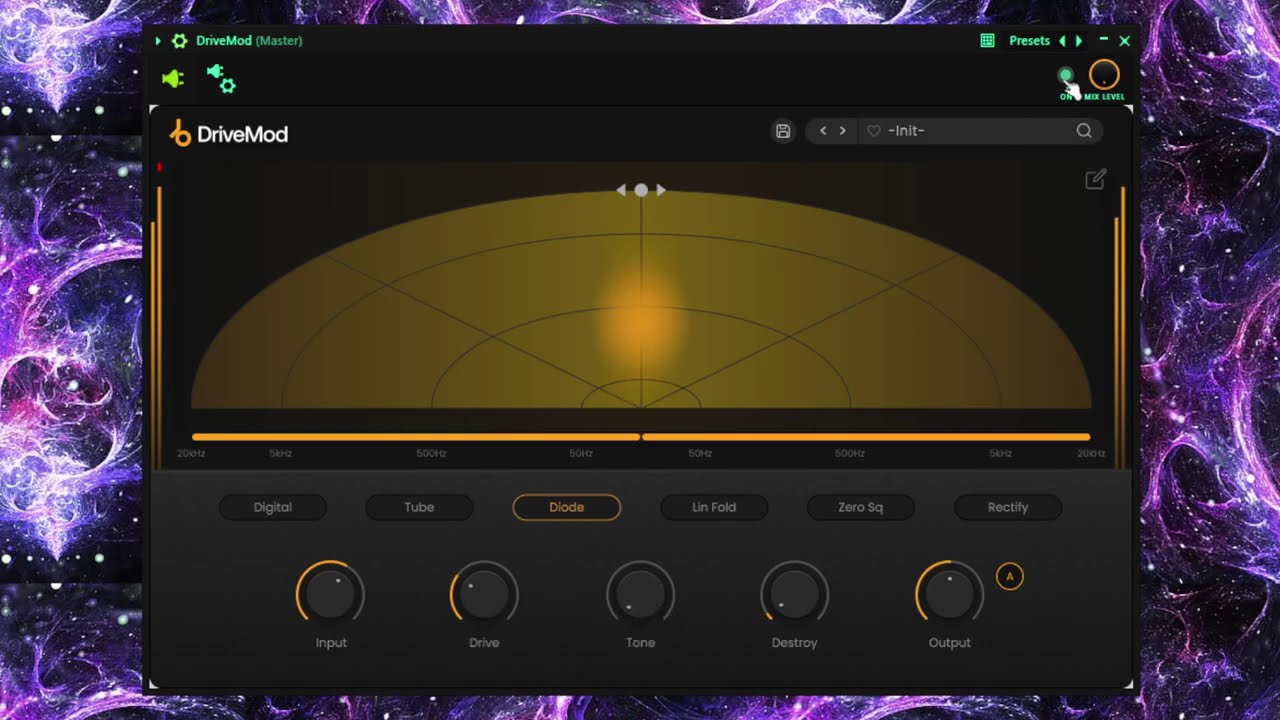Toggle the auto gain A button
1280x720 pixels.
point(1010,576)
